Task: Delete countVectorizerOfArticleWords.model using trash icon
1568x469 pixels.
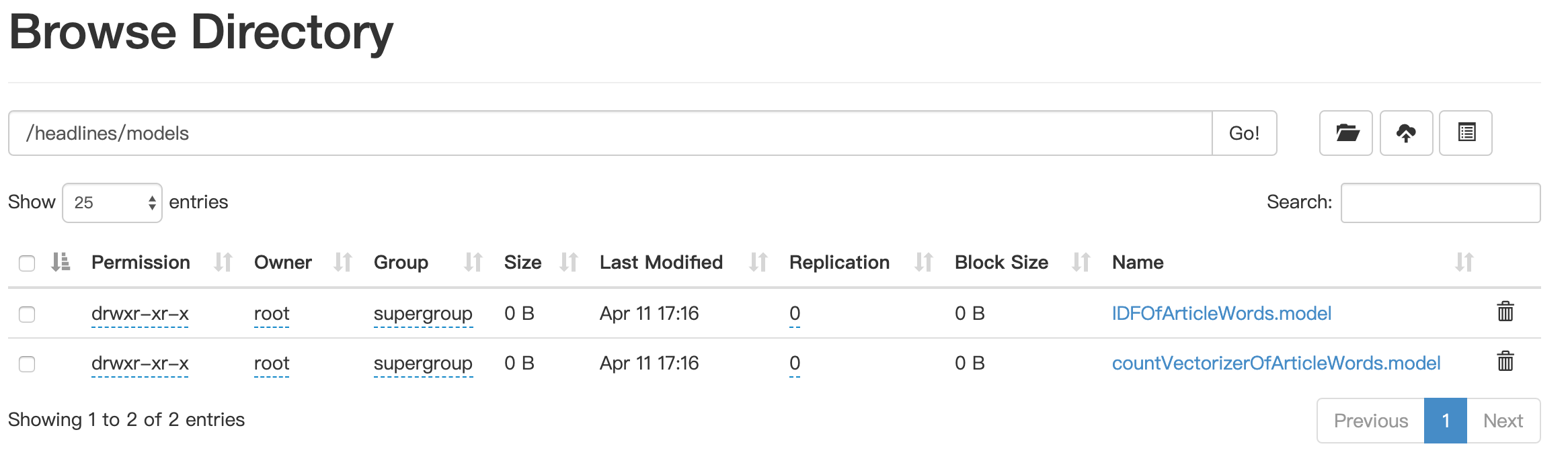Action: coord(1505,361)
